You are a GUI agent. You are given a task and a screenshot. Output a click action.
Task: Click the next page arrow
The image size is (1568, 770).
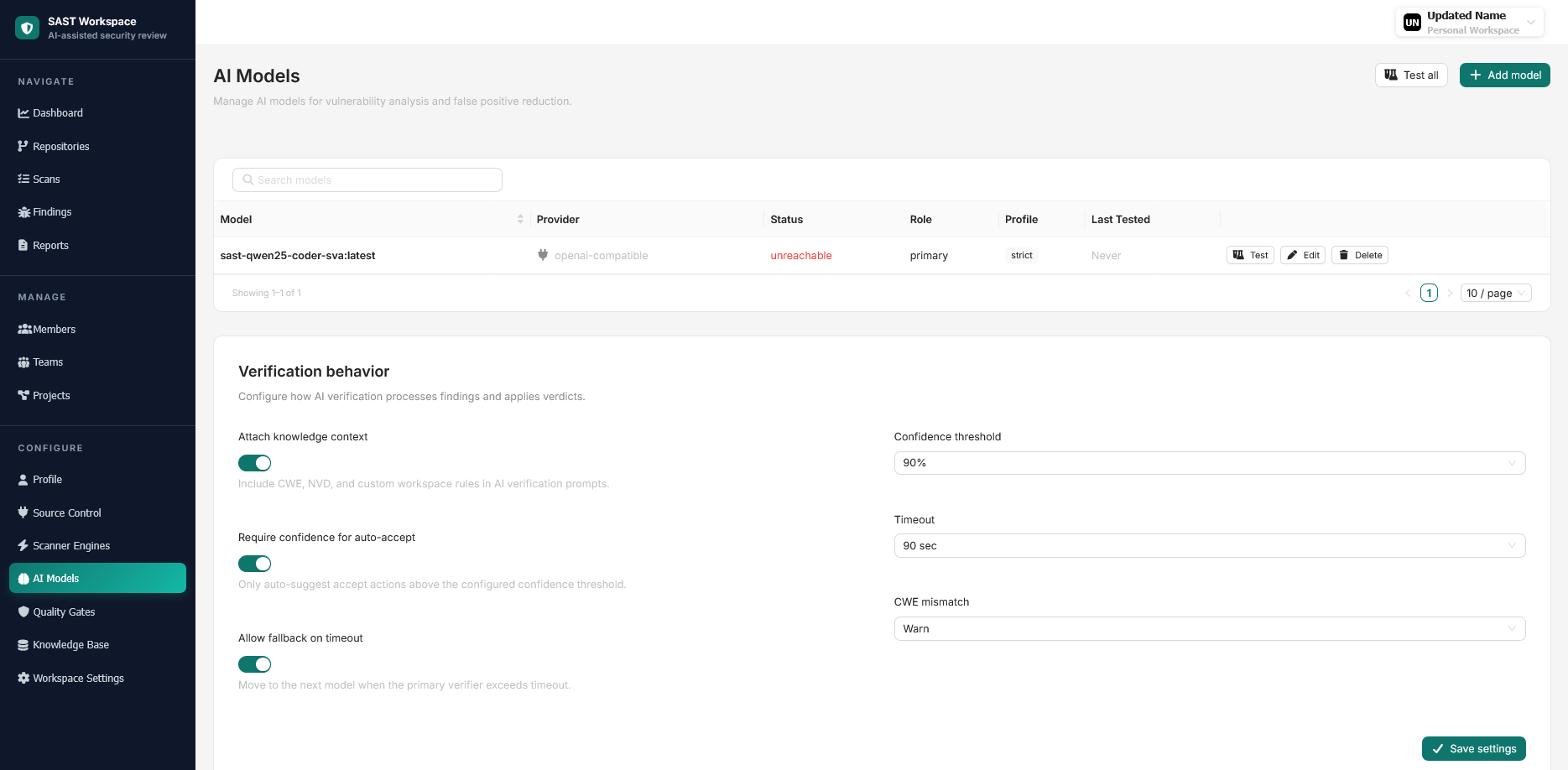point(1450,293)
